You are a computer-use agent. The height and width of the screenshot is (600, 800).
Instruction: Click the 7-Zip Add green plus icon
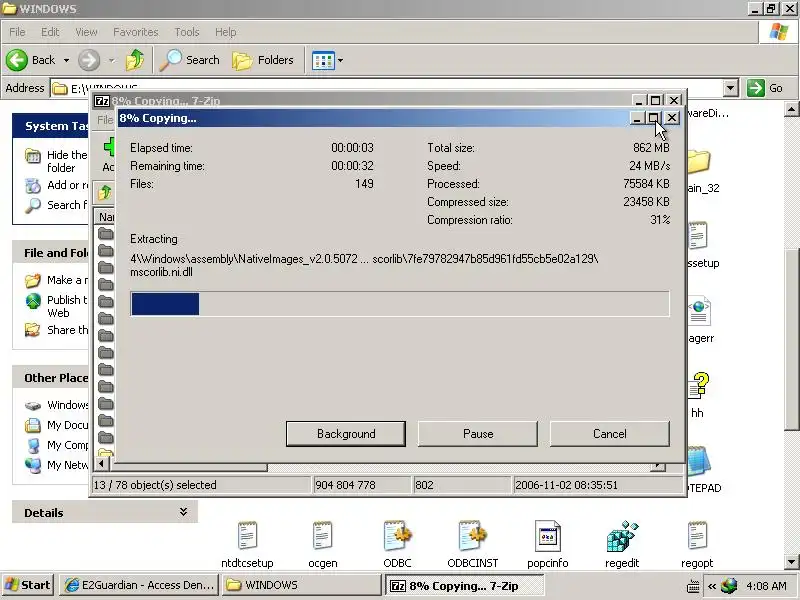click(108, 148)
